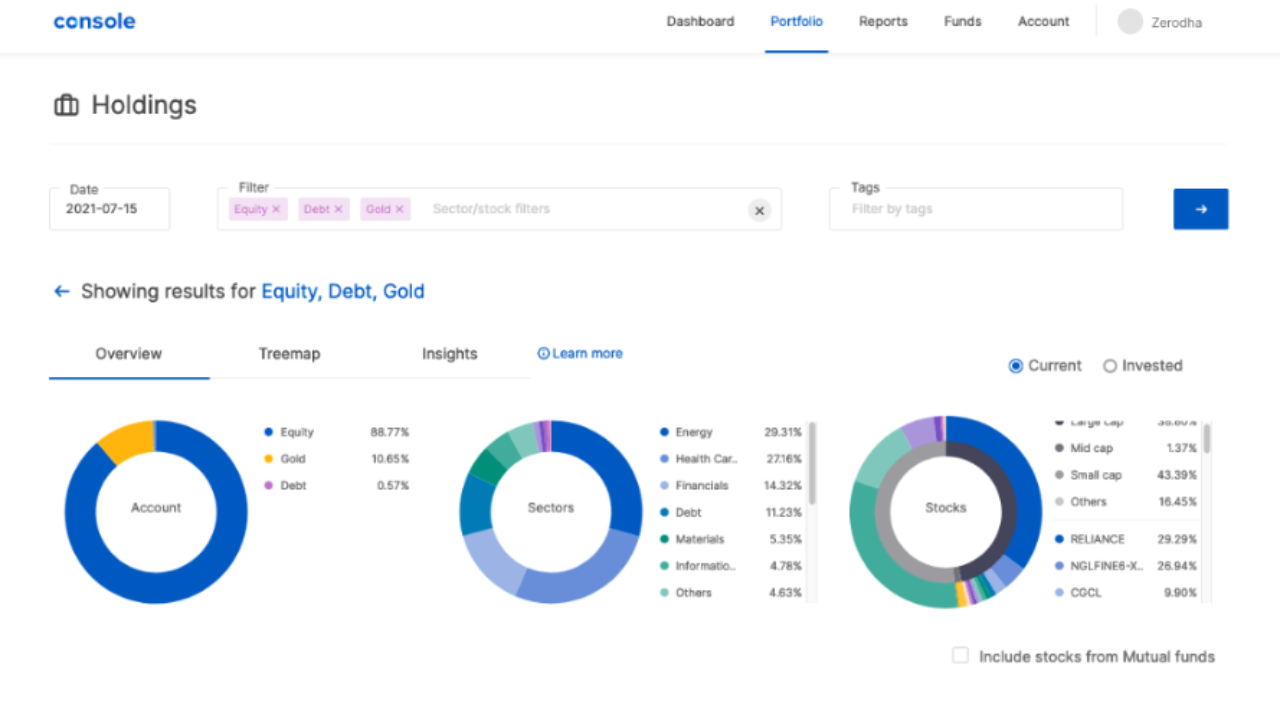Click the holdings briefcase icon
The width and height of the screenshot is (1280, 720).
66,105
